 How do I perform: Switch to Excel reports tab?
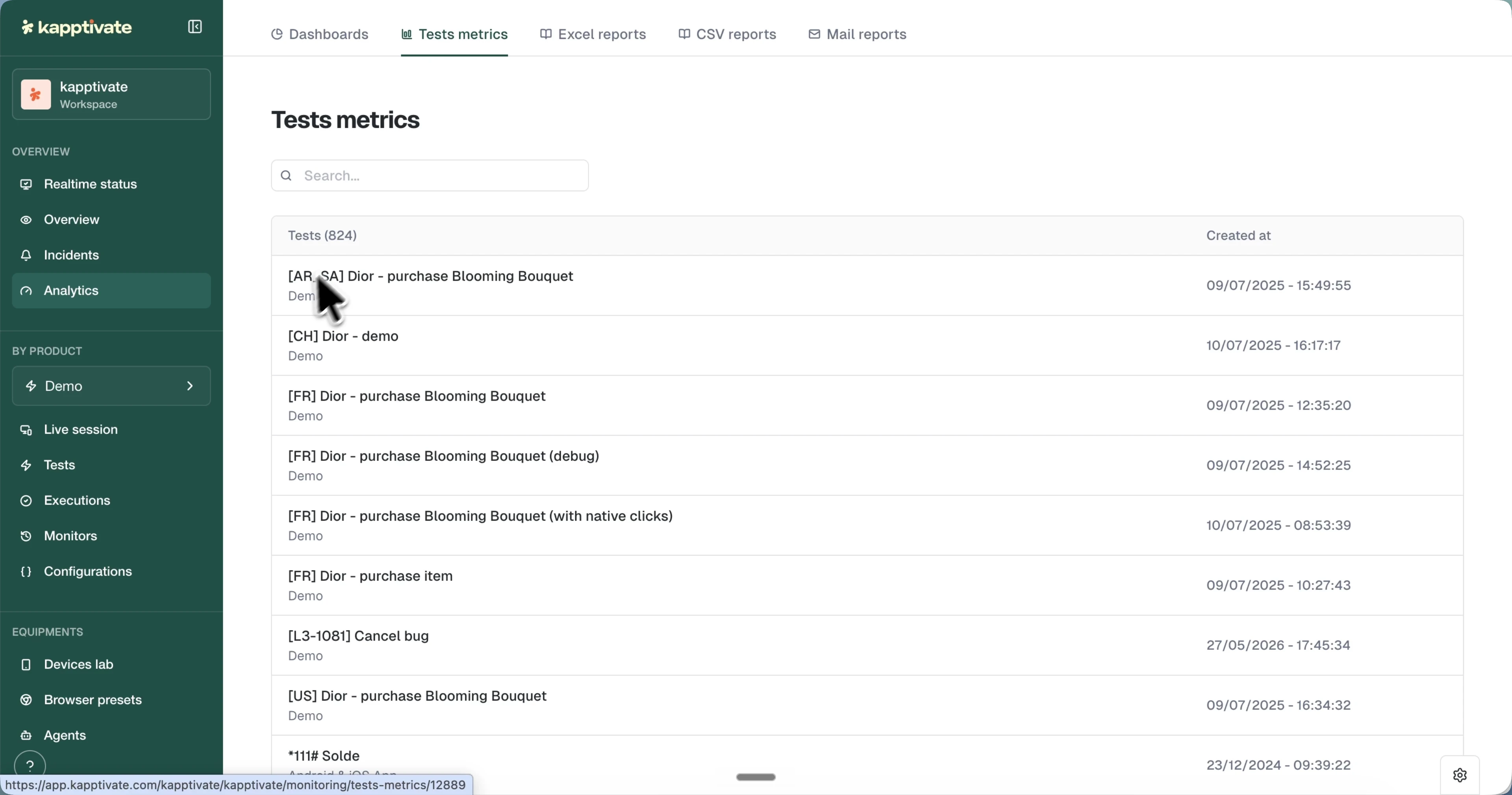[x=593, y=34]
